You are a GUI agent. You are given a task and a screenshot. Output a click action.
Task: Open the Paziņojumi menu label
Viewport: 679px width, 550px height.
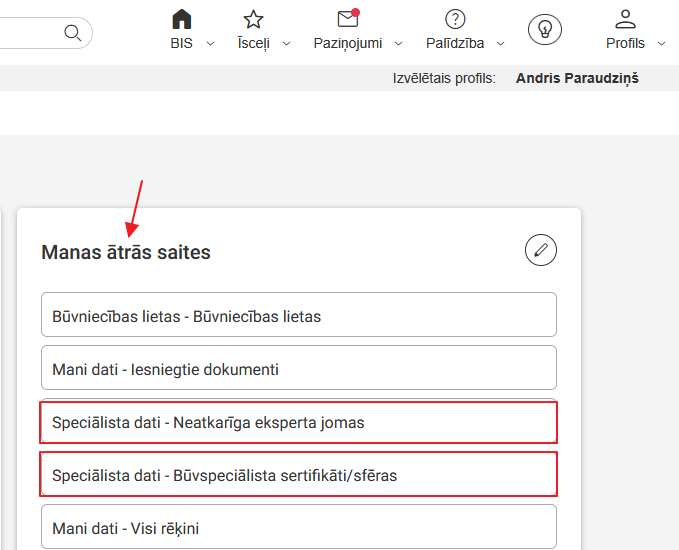coord(348,43)
